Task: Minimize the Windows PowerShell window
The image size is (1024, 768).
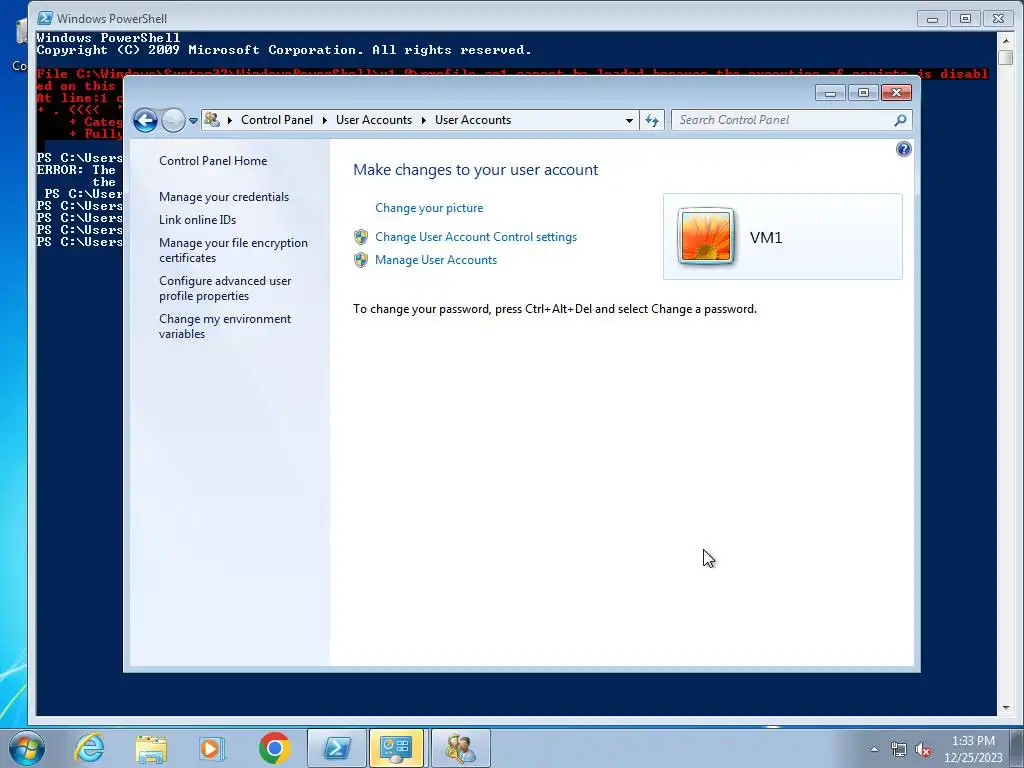Action: 932,19
